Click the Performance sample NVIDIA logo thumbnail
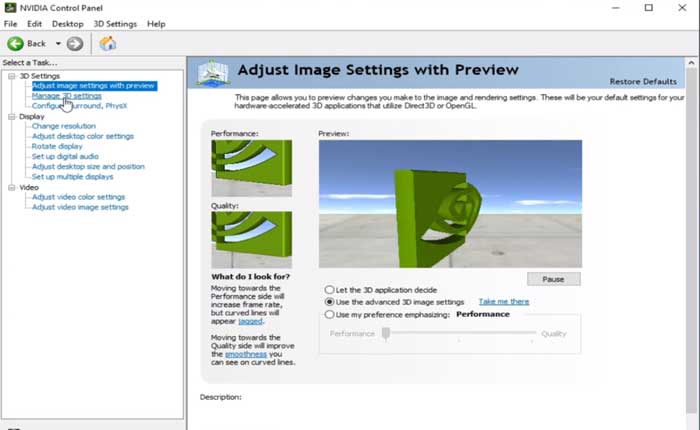Viewport: 700px width, 430px height. tap(251, 168)
